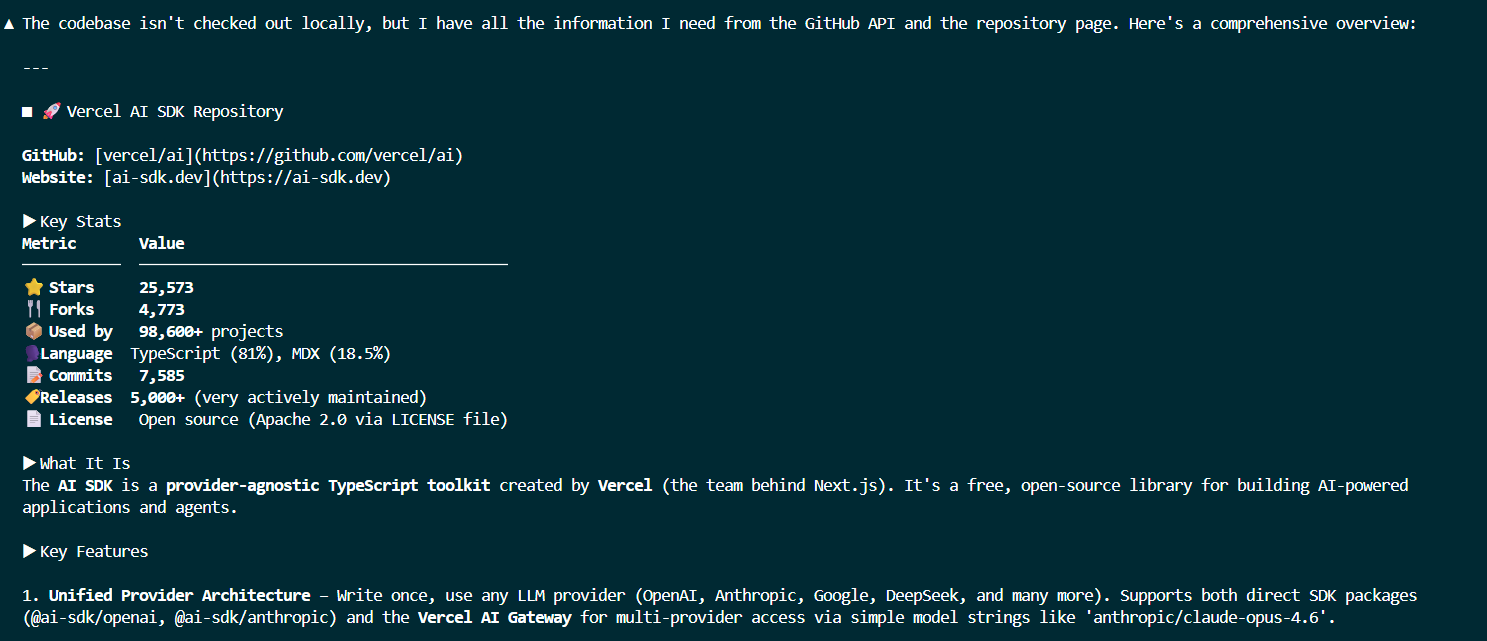1487x641 pixels.
Task: Click the Metric column header
Action: click(49, 244)
